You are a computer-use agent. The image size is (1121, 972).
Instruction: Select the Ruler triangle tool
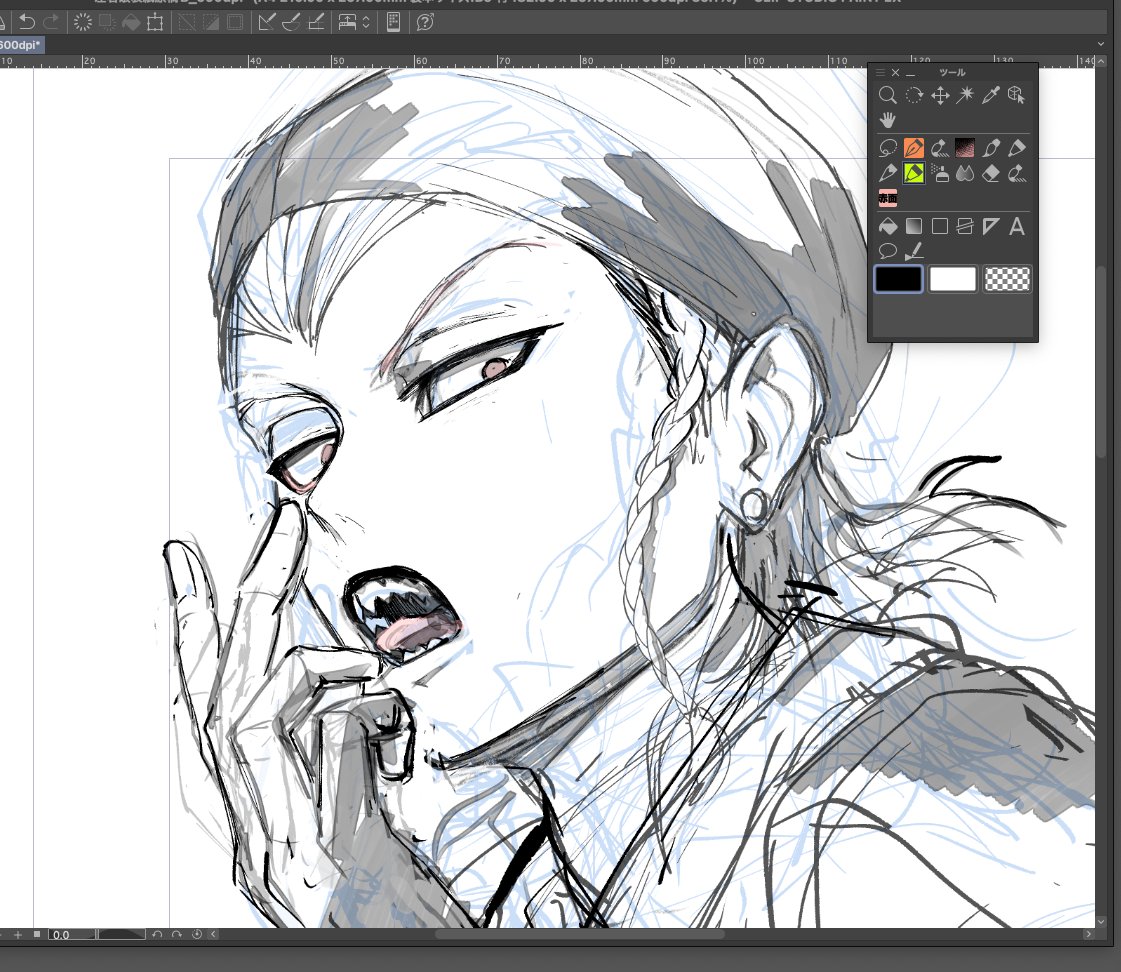click(x=991, y=227)
